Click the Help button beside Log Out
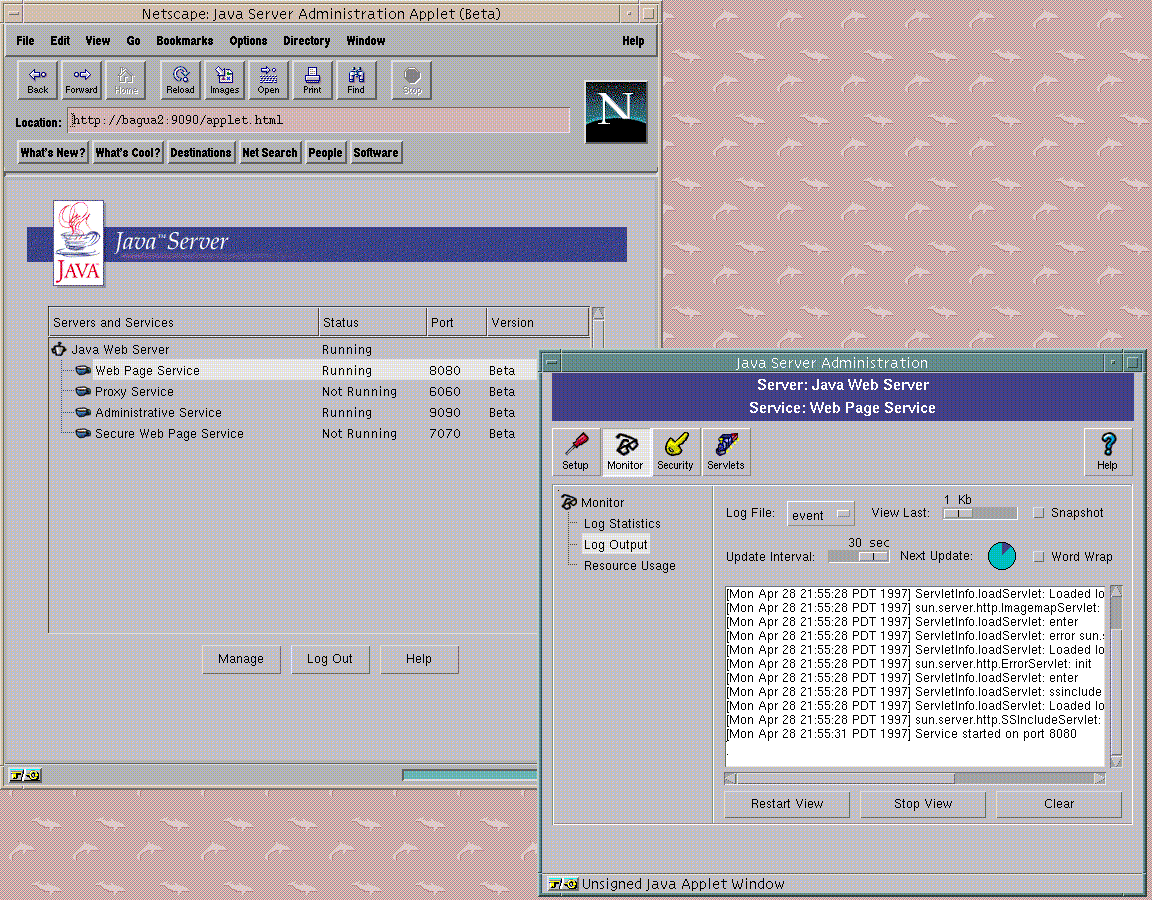Viewport: 1152px width, 900px height. (x=419, y=659)
